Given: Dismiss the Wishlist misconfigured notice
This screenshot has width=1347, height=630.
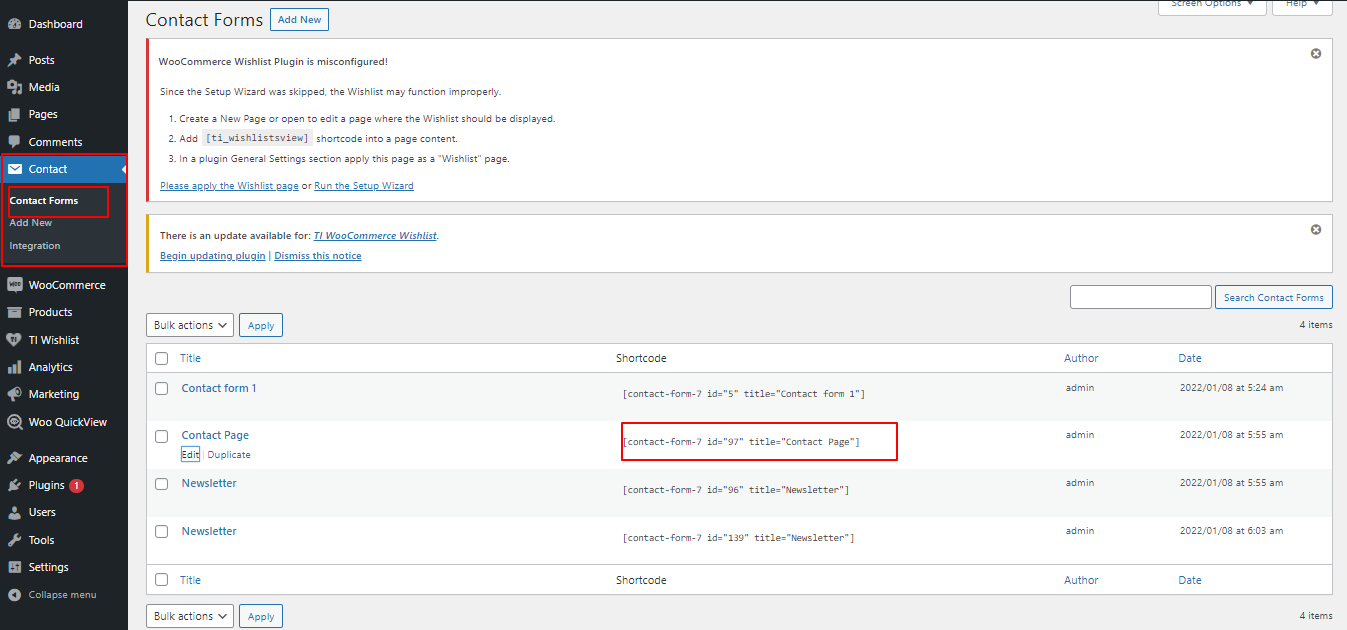Looking at the screenshot, I should (1316, 54).
